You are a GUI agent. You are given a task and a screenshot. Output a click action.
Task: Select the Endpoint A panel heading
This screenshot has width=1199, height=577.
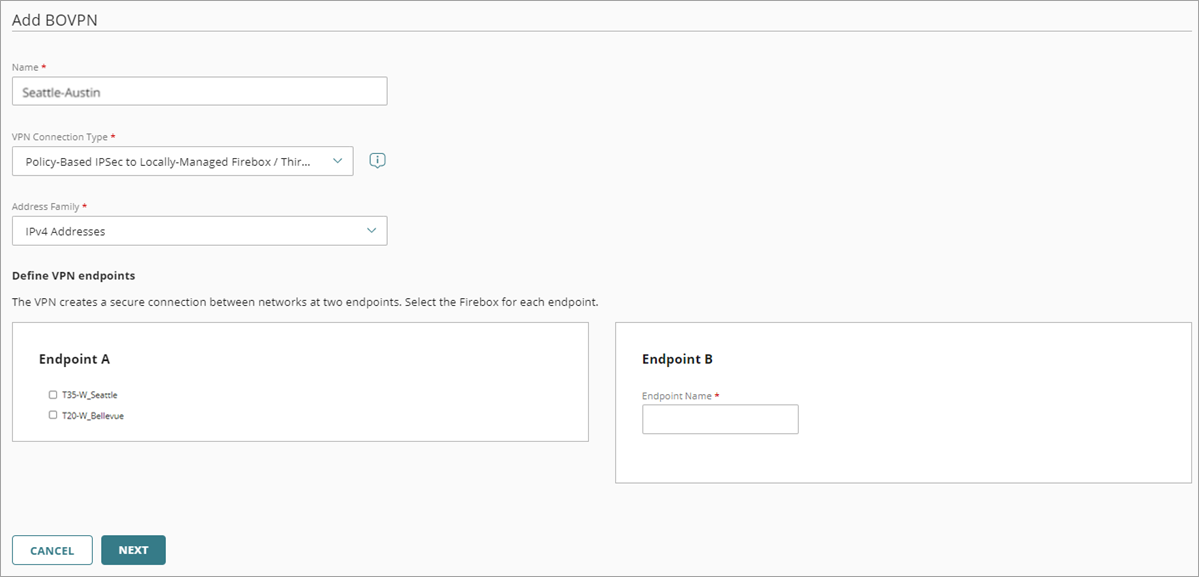[74, 358]
